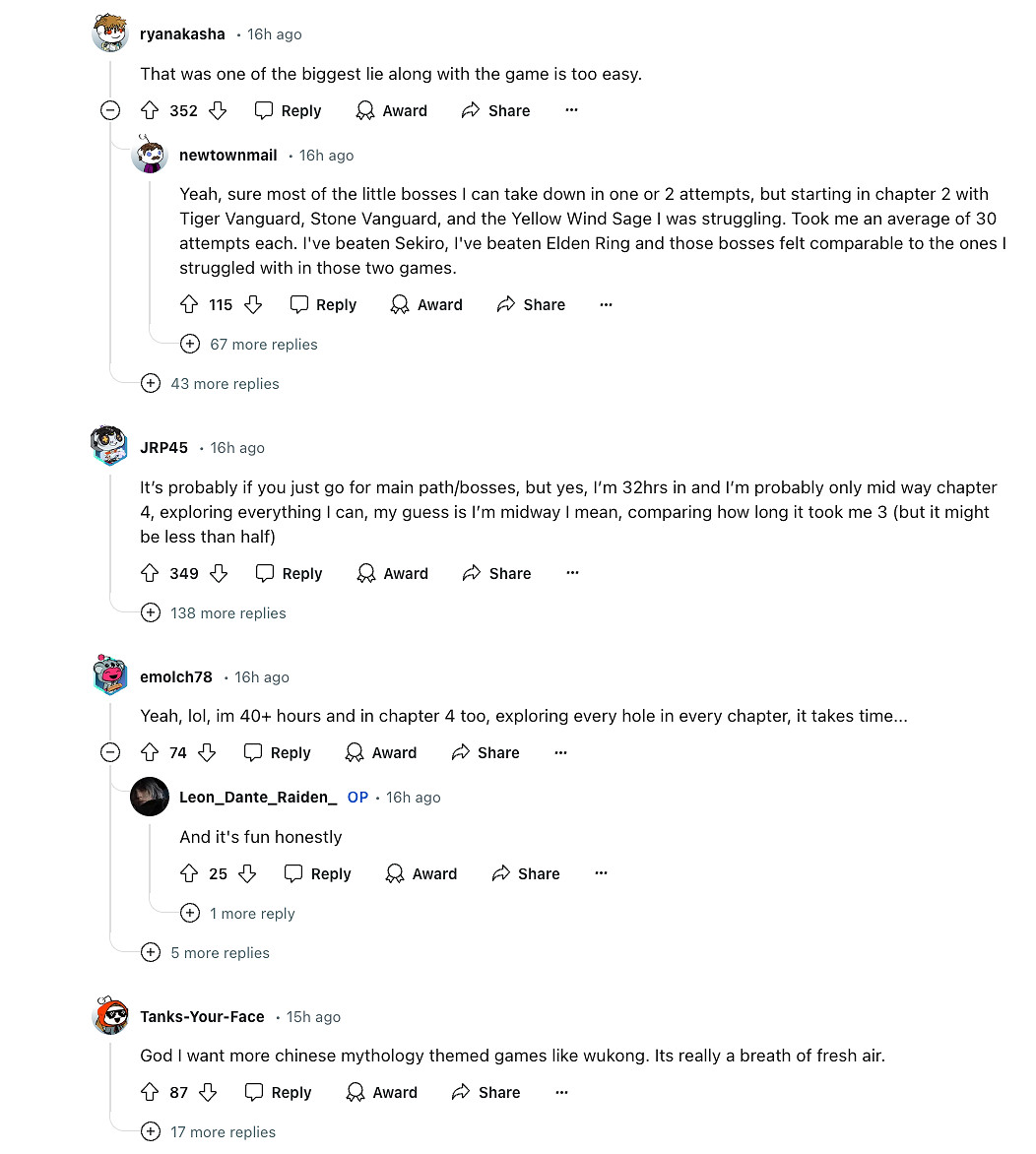
Task: Share JRP45's comment
Action: (x=496, y=574)
